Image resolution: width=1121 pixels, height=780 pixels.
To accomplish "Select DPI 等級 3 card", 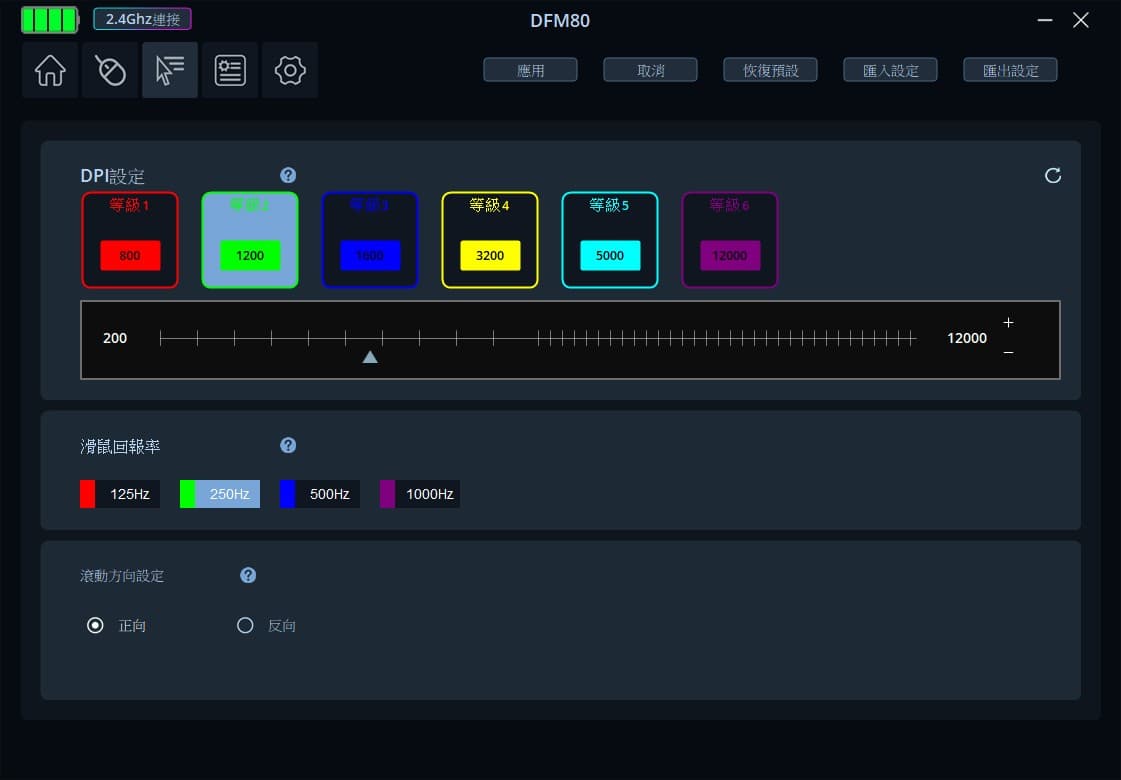I will coord(370,240).
